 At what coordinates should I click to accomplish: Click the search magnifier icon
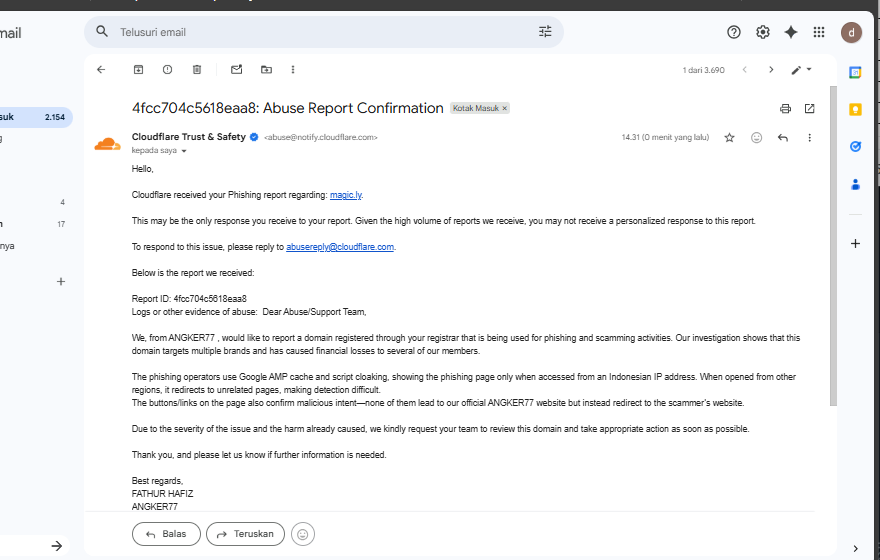(102, 31)
